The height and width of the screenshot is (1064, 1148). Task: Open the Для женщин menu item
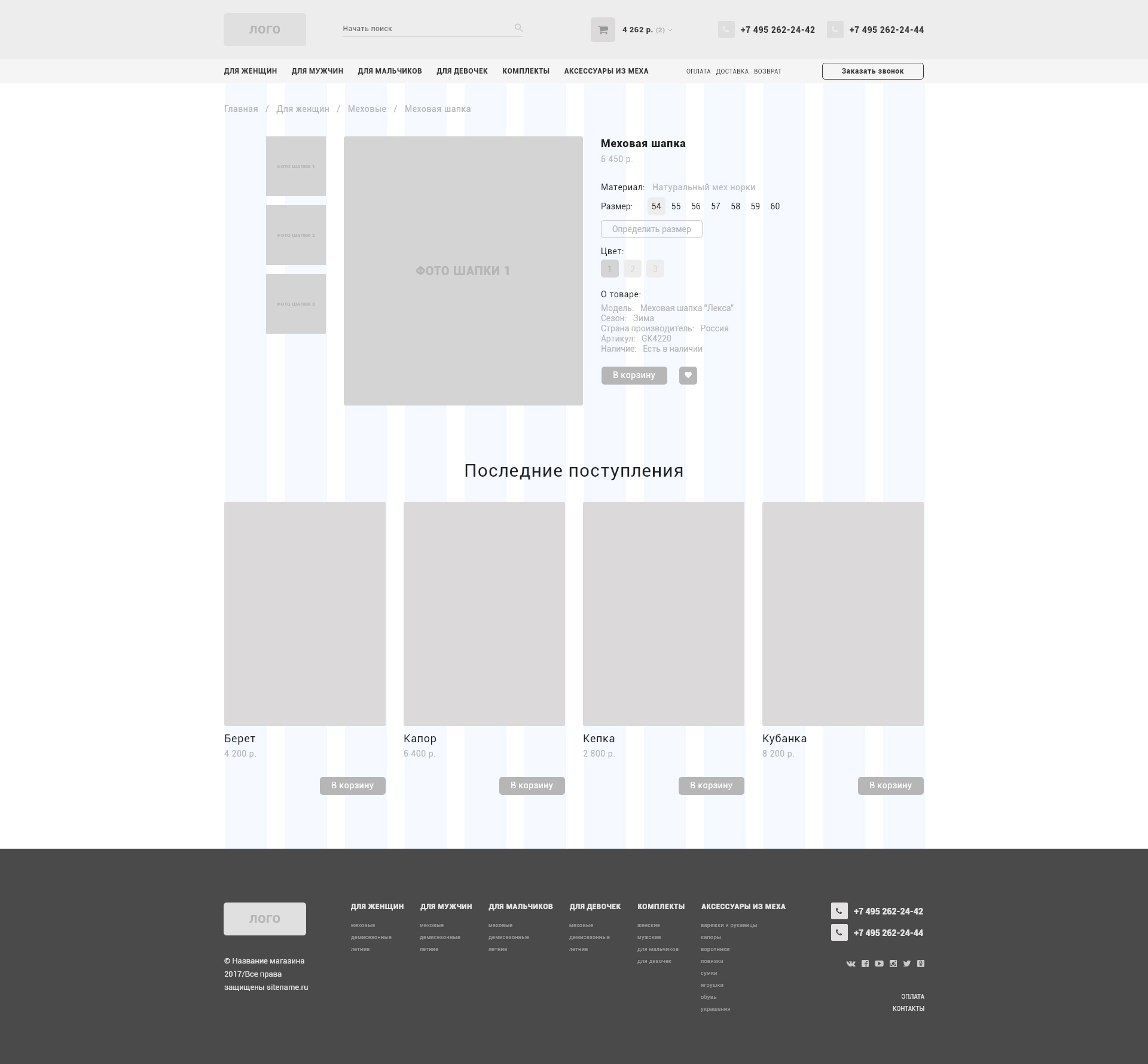click(251, 71)
